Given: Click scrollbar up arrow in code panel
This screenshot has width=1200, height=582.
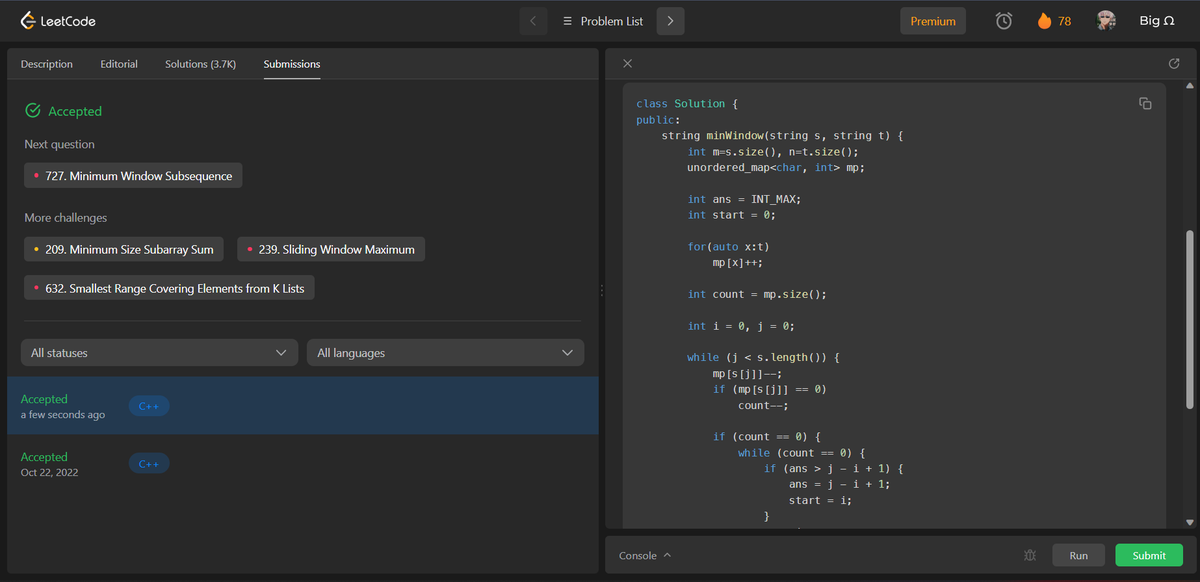Looking at the screenshot, I should coord(1189,85).
